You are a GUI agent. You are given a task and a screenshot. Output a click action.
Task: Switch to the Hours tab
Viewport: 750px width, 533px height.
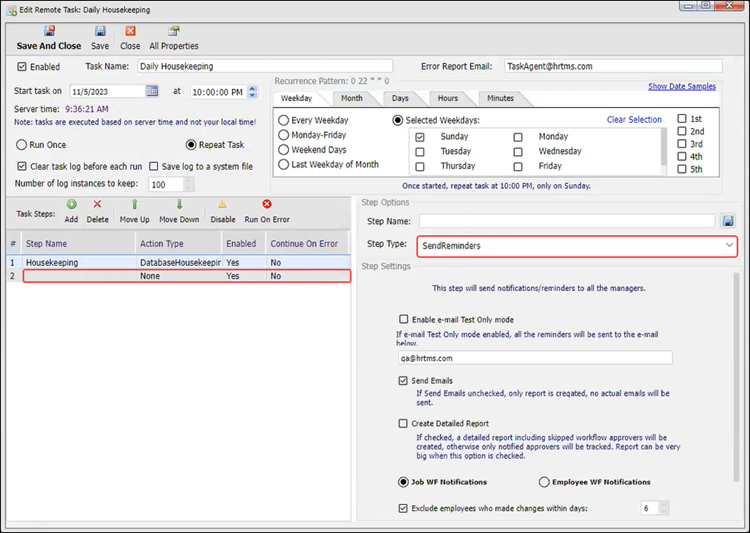coord(447,98)
